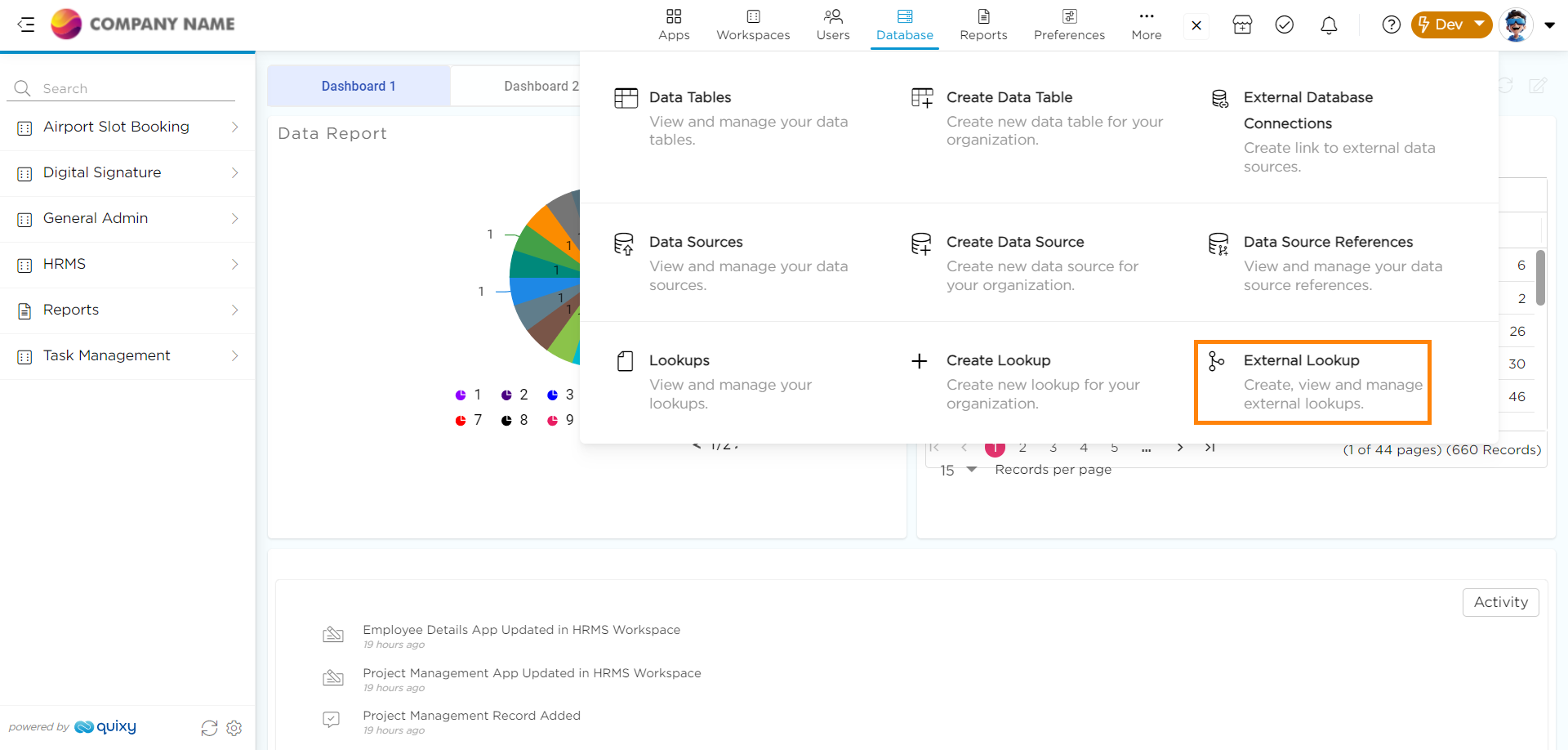
Task: Open records per page dropdown
Action: pyautogui.click(x=959, y=470)
